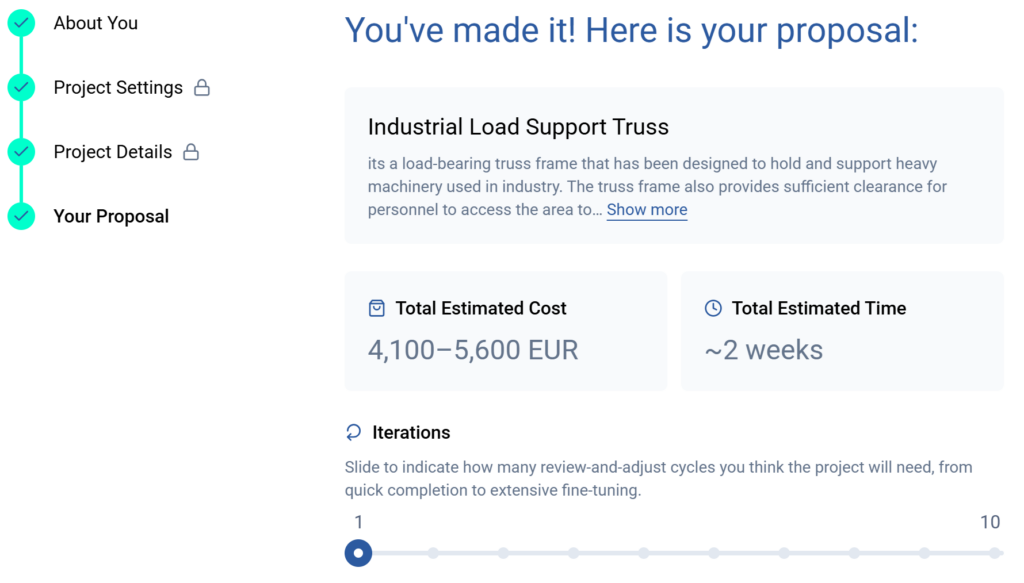Navigate to the Project Details step
The height and width of the screenshot is (583, 1024).
pyautogui.click(x=113, y=152)
